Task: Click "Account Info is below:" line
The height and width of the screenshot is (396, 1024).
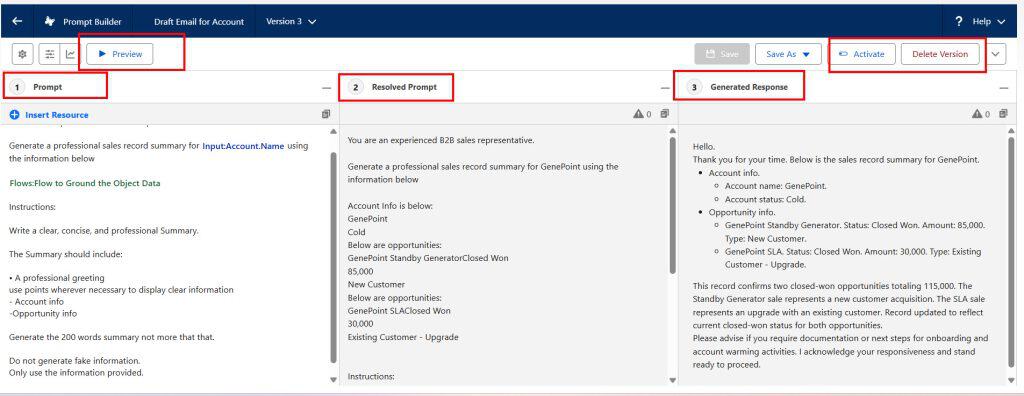Action: tap(391, 206)
